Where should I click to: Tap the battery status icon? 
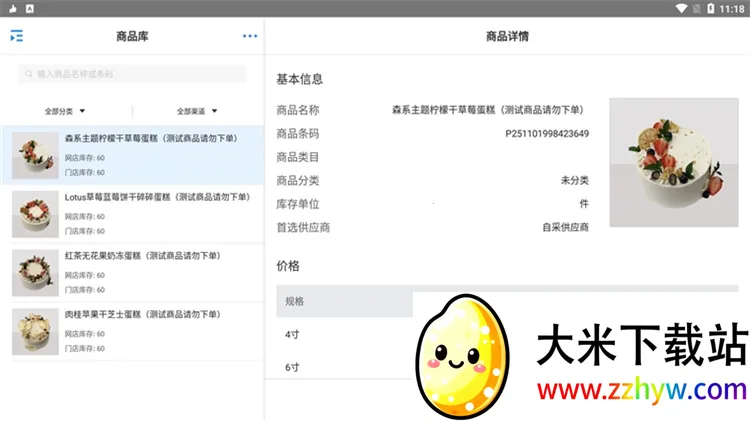click(x=712, y=8)
